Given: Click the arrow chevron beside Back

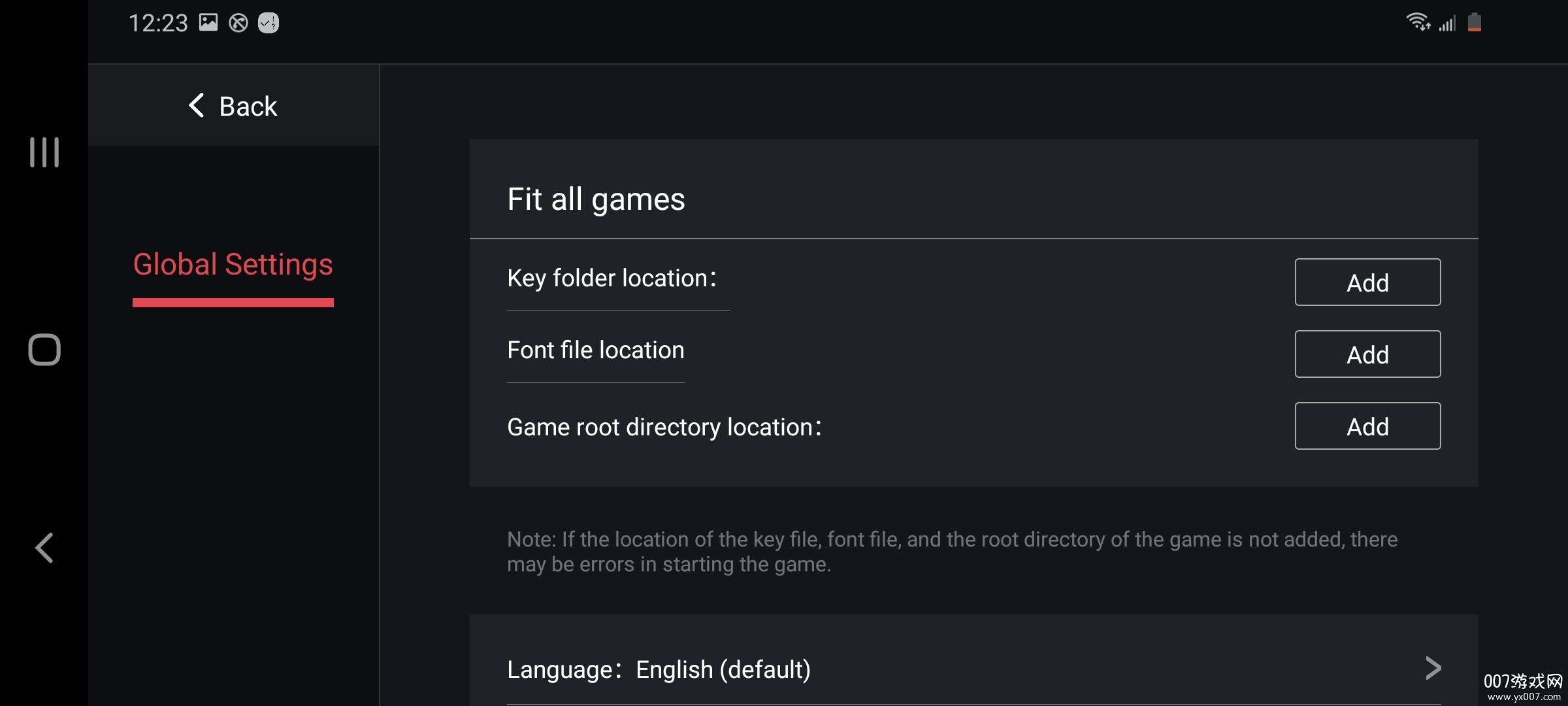Looking at the screenshot, I should click(x=197, y=105).
